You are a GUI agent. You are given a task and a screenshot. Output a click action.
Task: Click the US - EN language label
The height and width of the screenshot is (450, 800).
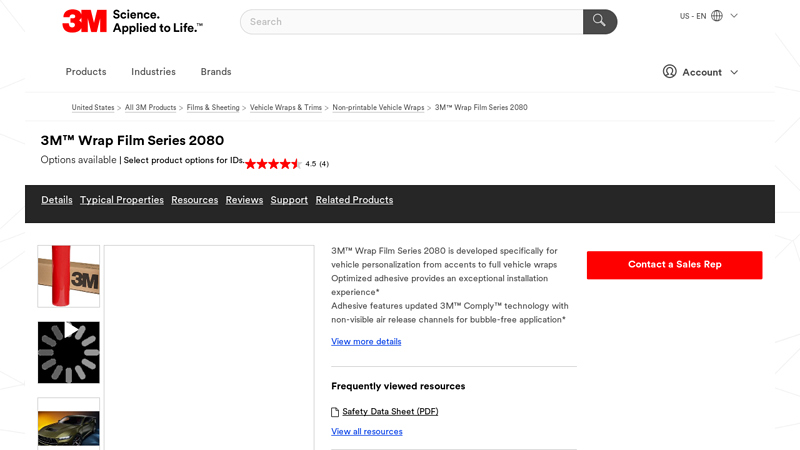693,16
